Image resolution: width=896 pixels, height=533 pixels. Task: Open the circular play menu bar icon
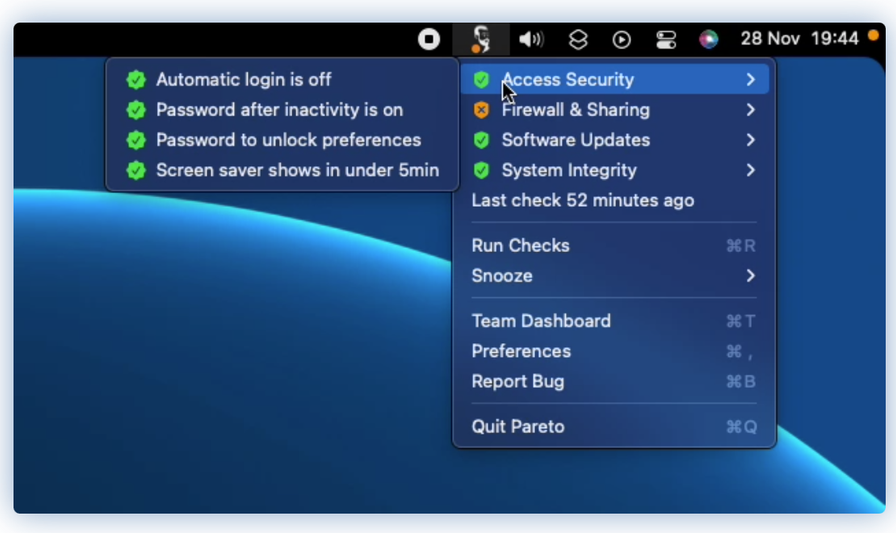(622, 40)
